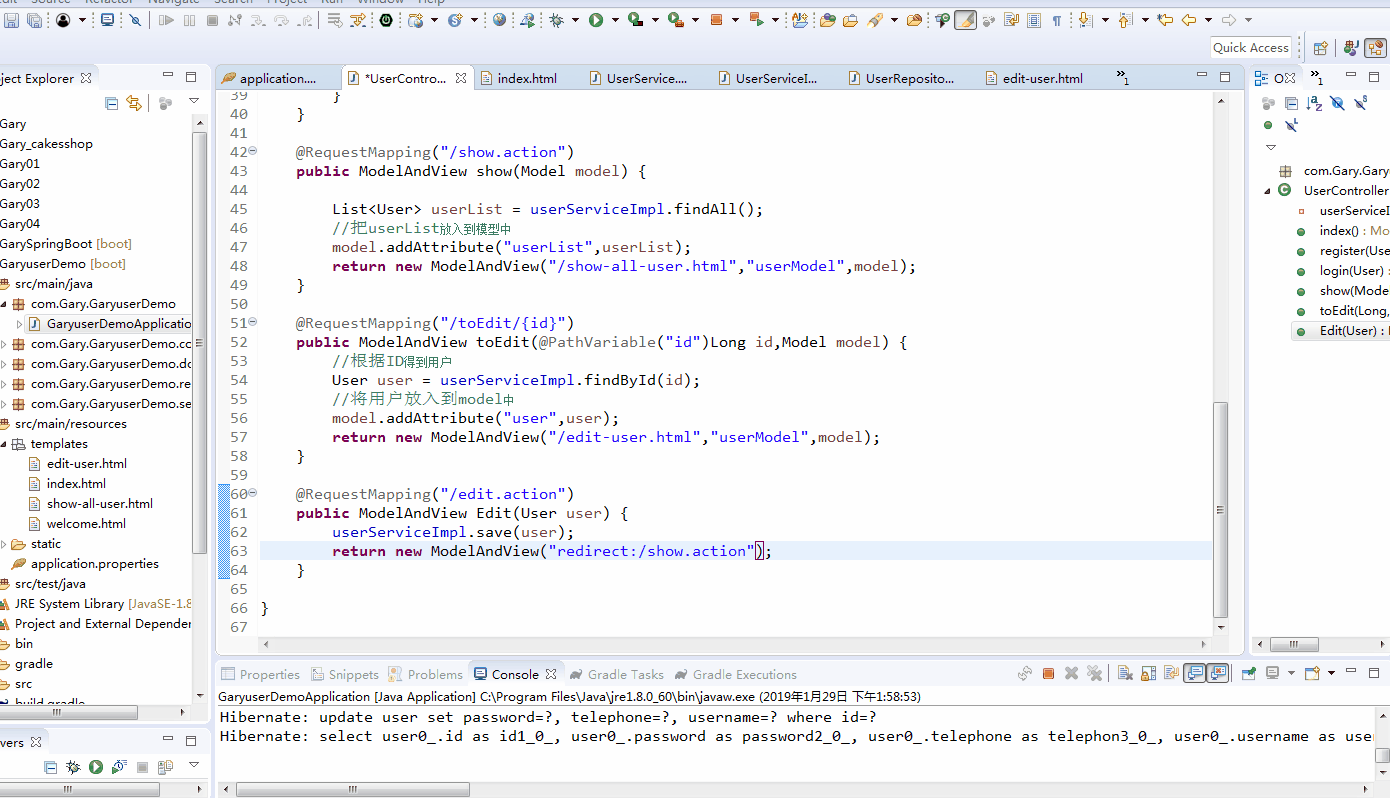
Task: Click the Skip All Breakpoints icon
Action: click(x=135, y=20)
